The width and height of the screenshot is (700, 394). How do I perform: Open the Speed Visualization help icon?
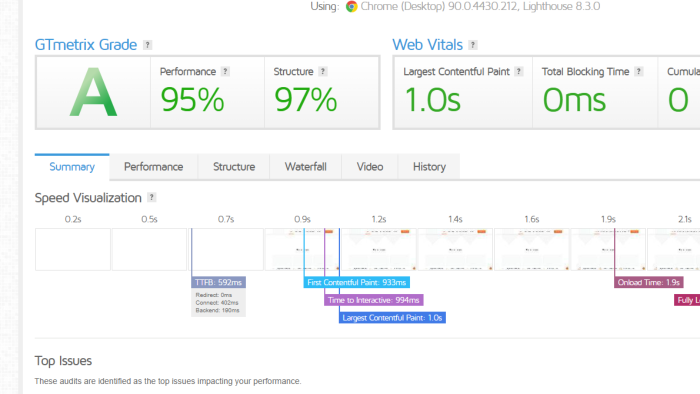tap(152, 197)
